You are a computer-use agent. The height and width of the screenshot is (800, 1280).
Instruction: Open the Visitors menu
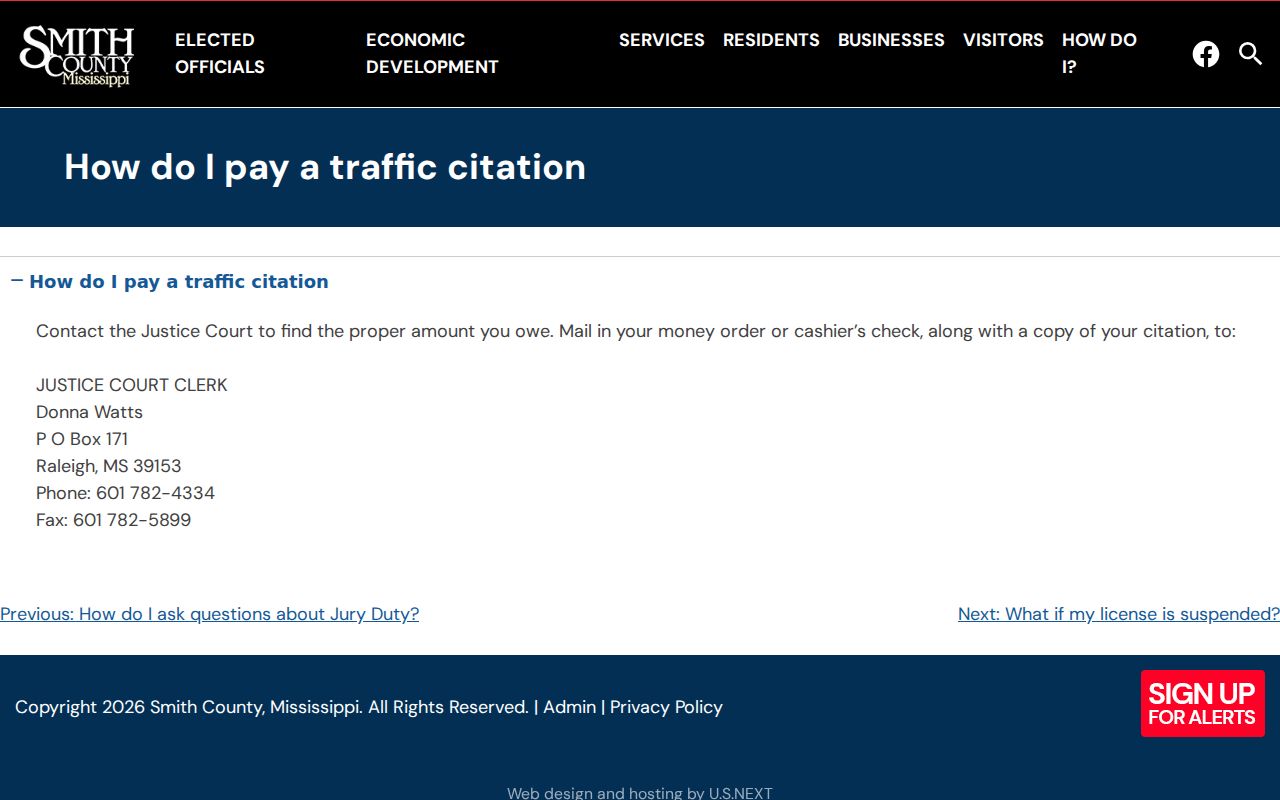coord(1003,40)
